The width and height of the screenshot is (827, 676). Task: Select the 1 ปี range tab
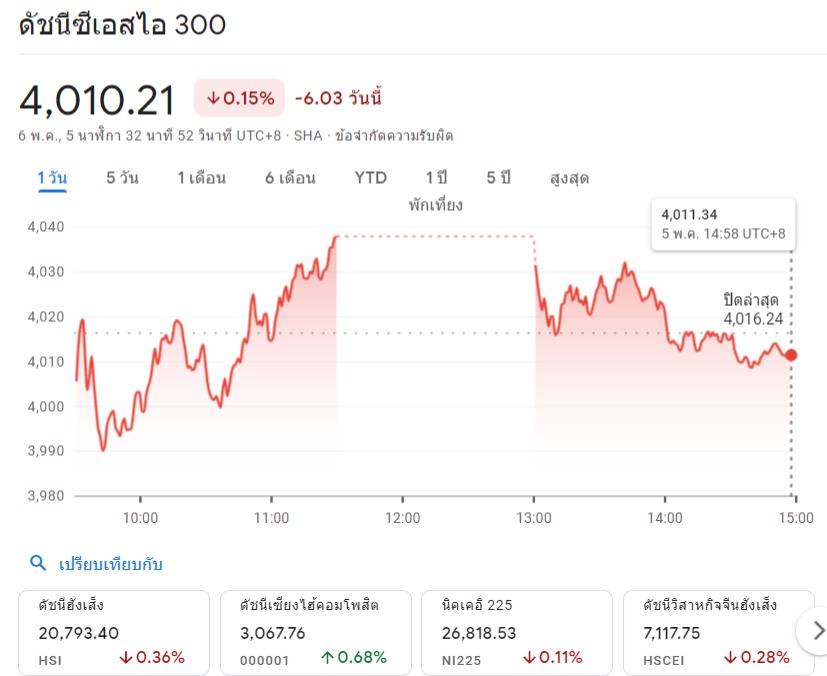(436, 178)
